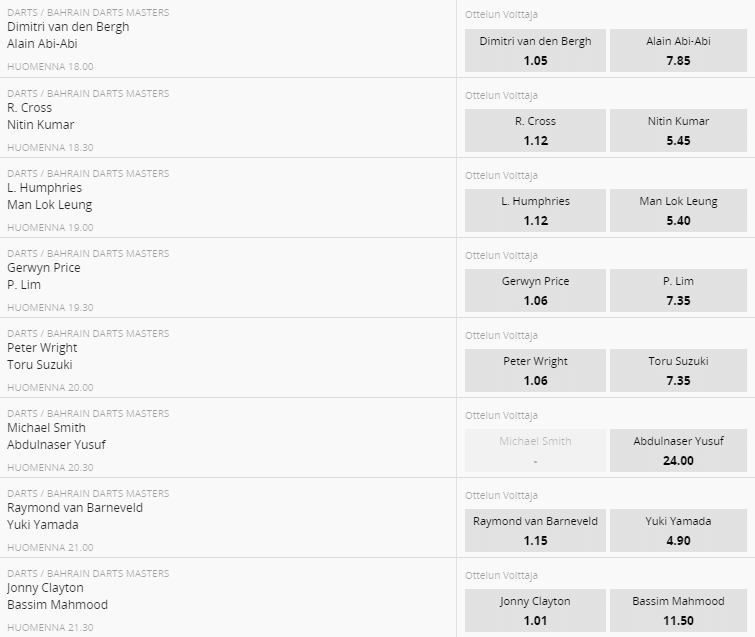The height and width of the screenshot is (637, 755).
Task: Select Bassim Mahmood odds 11.50
Action: [x=678, y=610]
